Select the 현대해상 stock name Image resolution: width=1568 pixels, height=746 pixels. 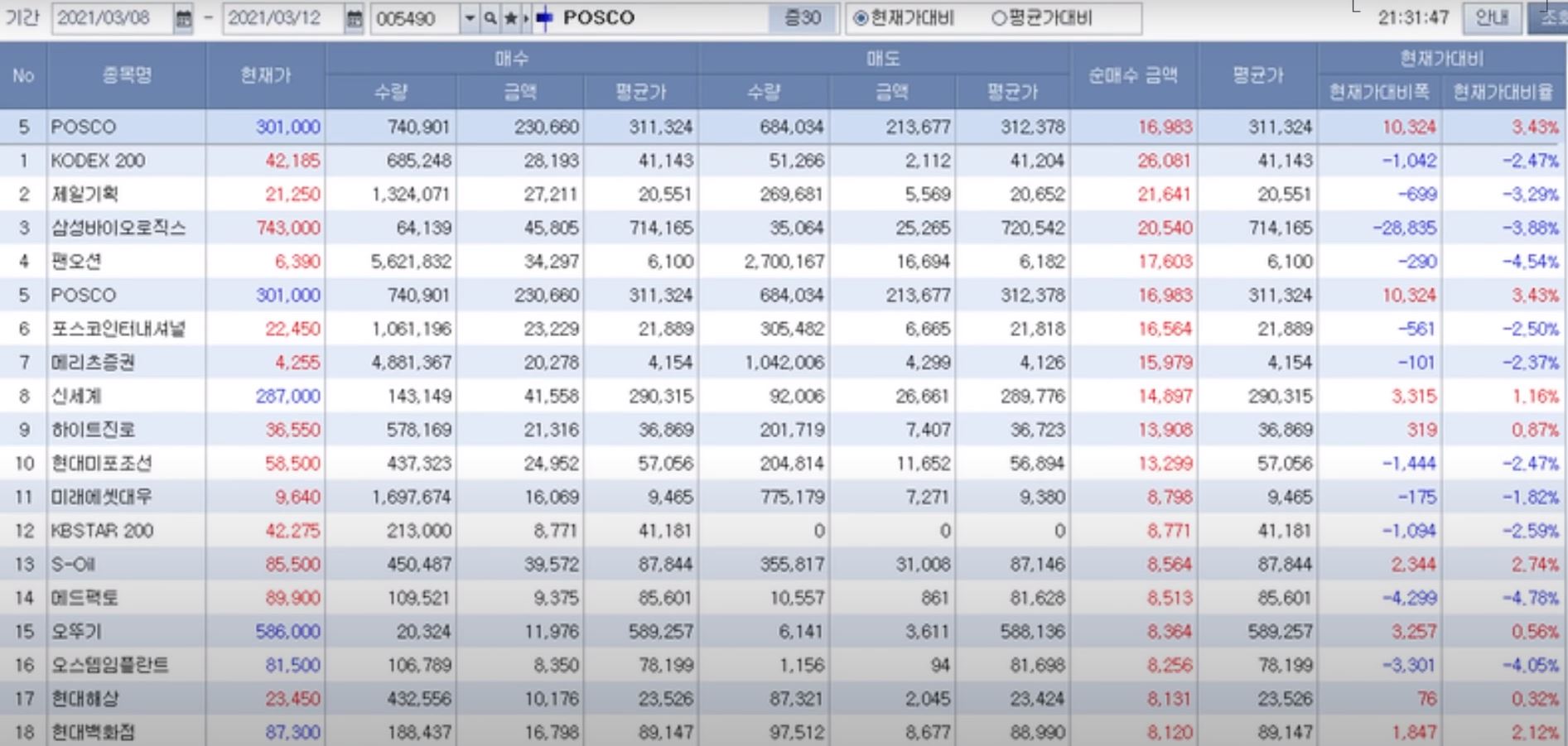pos(84,699)
